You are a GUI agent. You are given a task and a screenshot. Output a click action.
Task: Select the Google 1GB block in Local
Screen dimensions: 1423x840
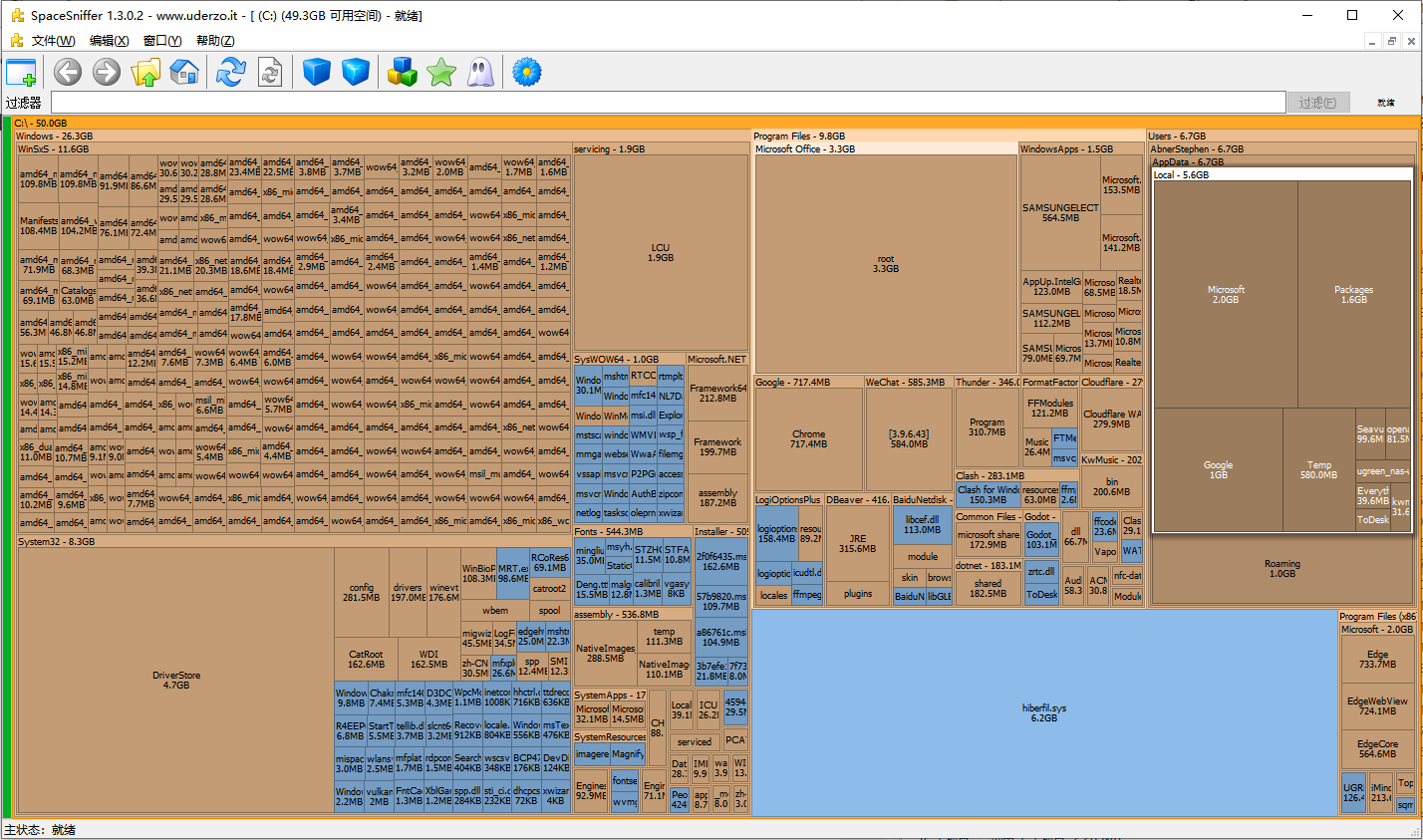1218,470
